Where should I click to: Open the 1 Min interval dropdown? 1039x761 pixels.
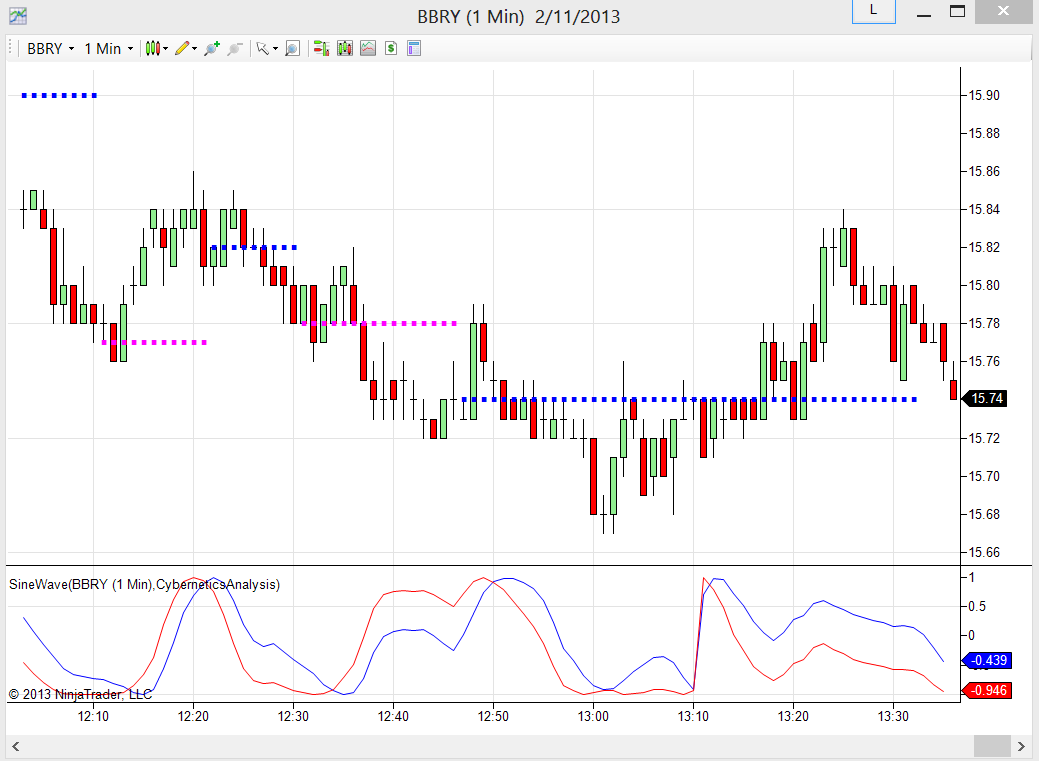(x=109, y=48)
